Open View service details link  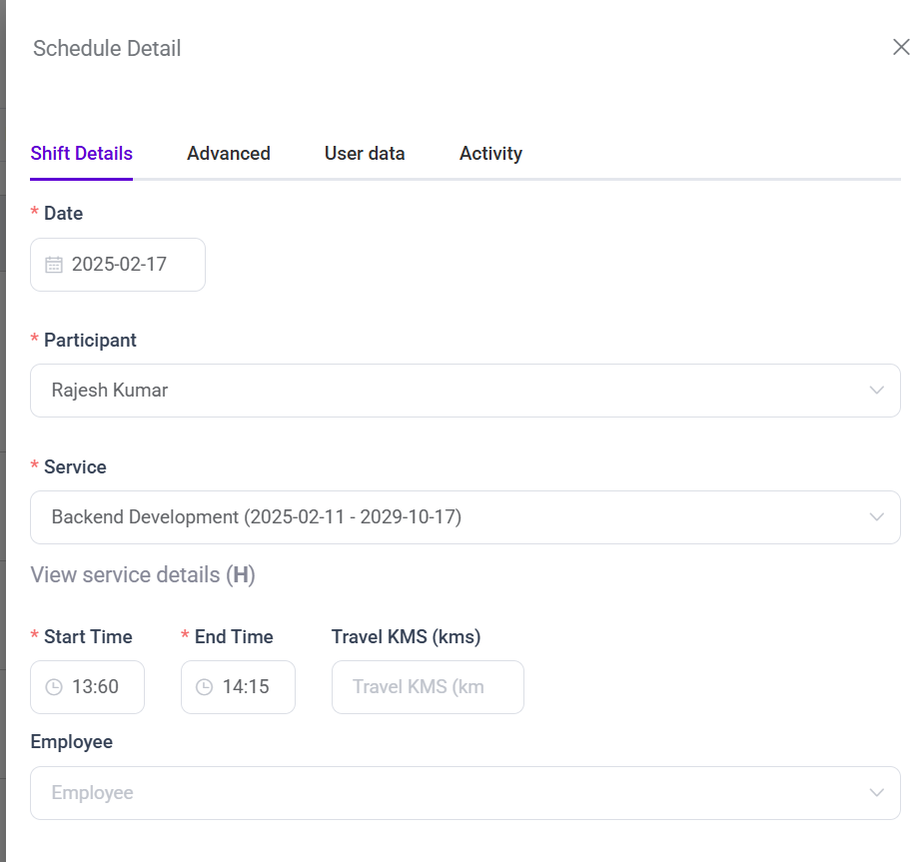tap(142, 575)
